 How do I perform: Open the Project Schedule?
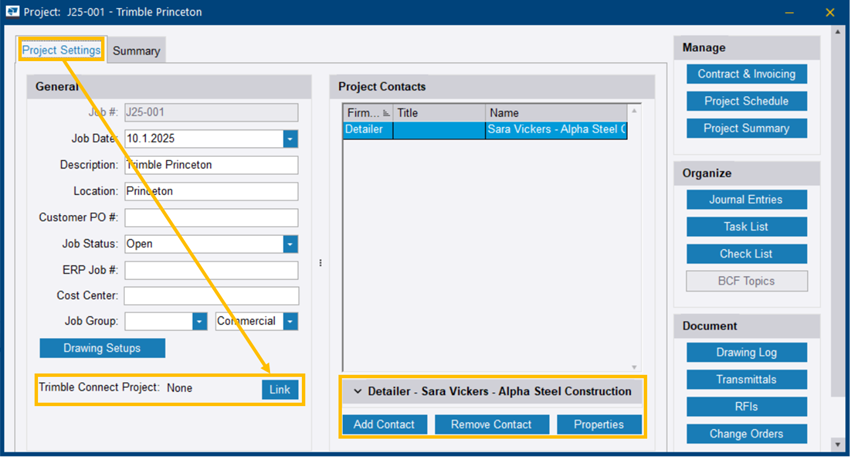pos(746,101)
